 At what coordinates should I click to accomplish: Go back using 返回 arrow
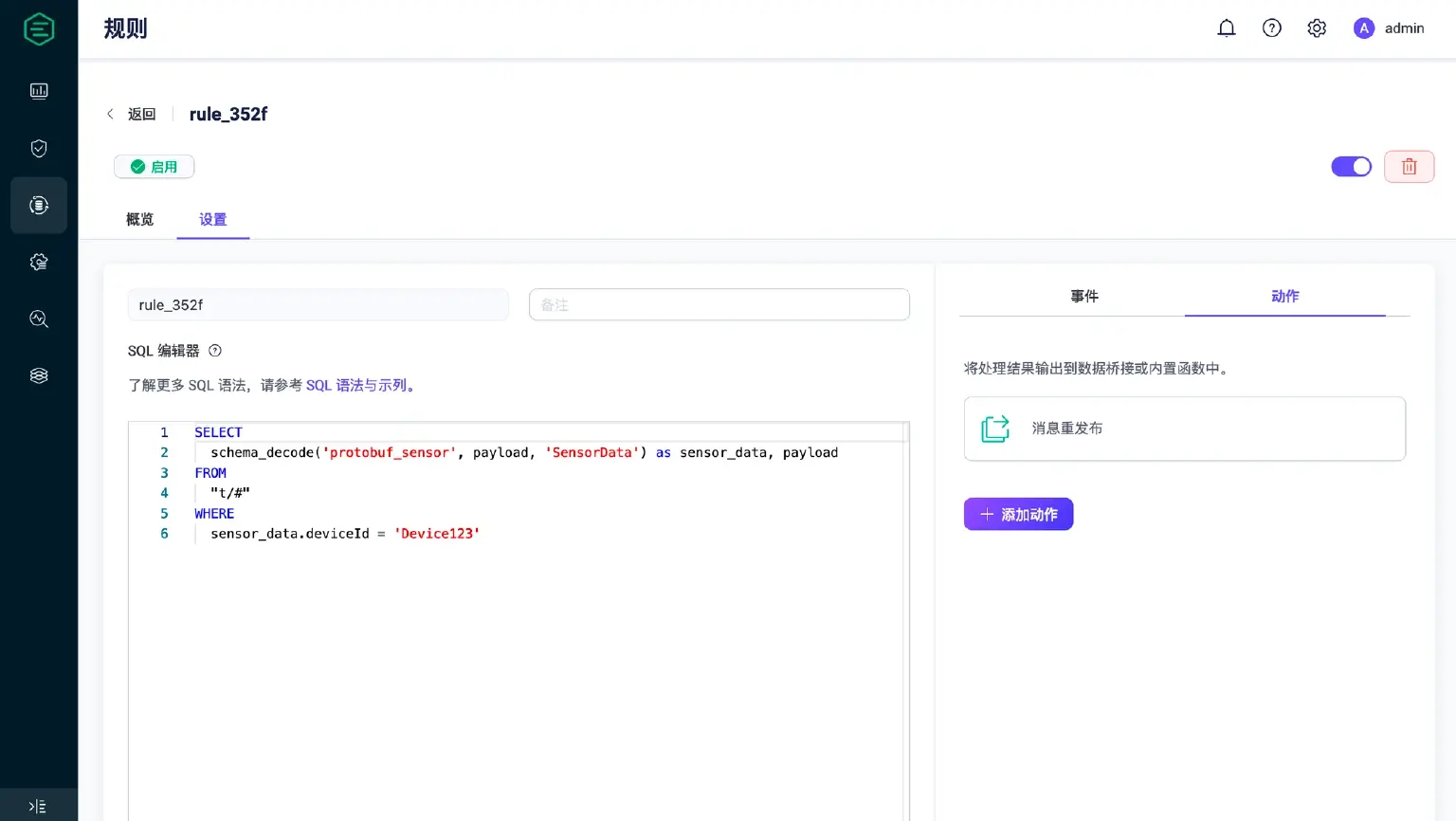[131, 114]
